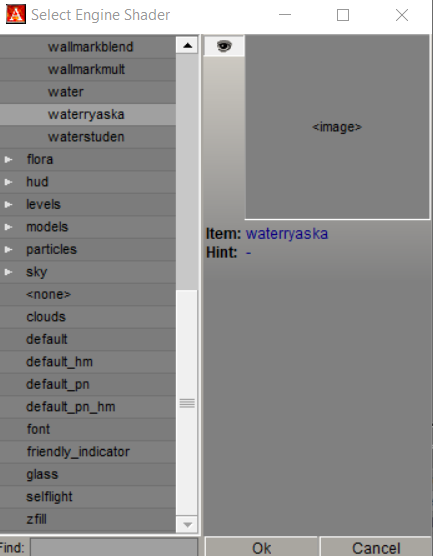Screen dimensions: 433x556
Task: Click the <image> preview area
Action: [337, 127]
